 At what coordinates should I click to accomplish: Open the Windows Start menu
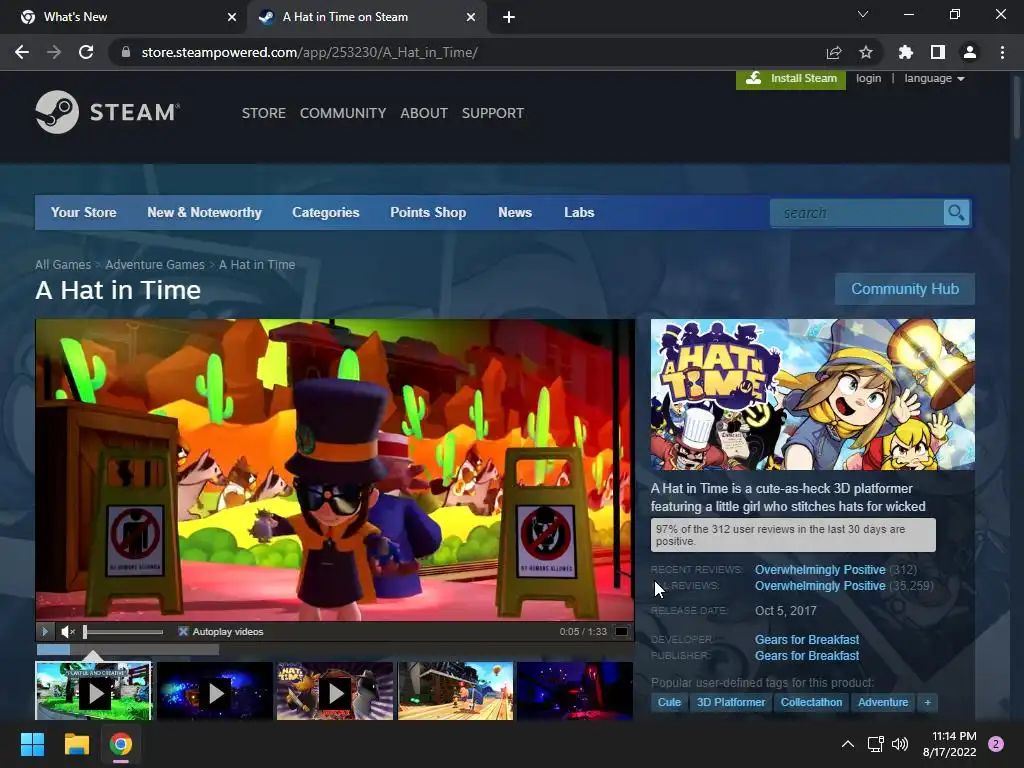32,744
